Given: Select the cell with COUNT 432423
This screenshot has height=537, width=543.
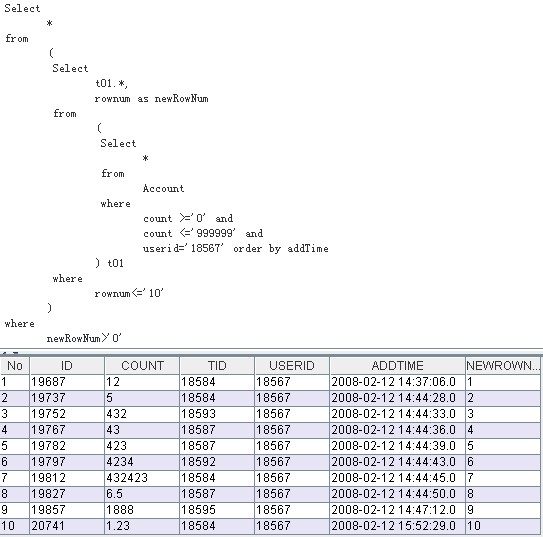Looking at the screenshot, I should coord(142,478).
